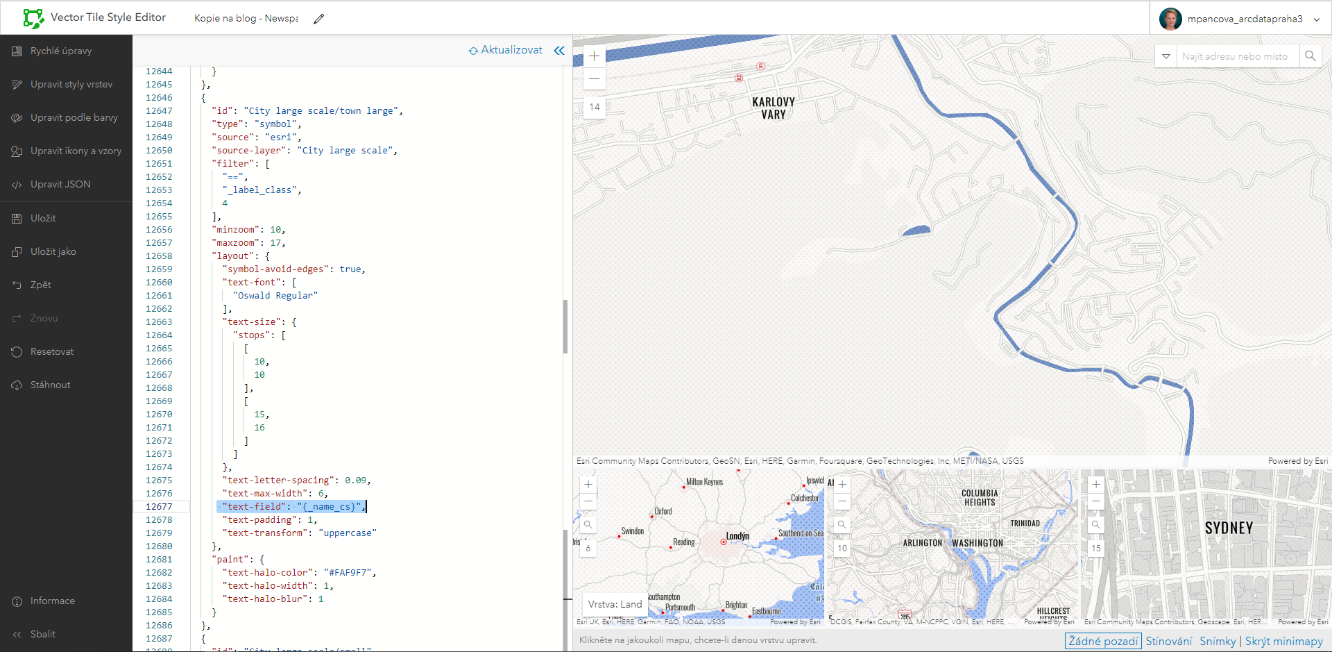Click the Aktualizovat refresh button
The height and width of the screenshot is (652, 1332).
505,50
